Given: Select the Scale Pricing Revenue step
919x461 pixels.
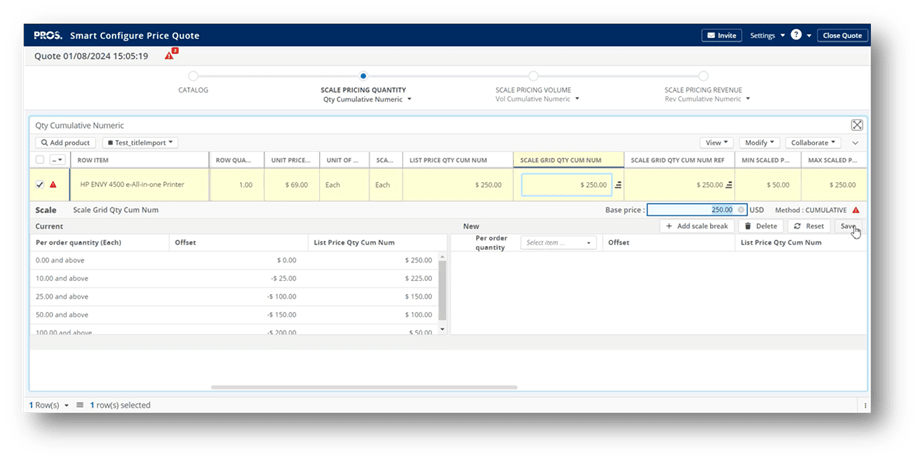Looking at the screenshot, I should (703, 76).
